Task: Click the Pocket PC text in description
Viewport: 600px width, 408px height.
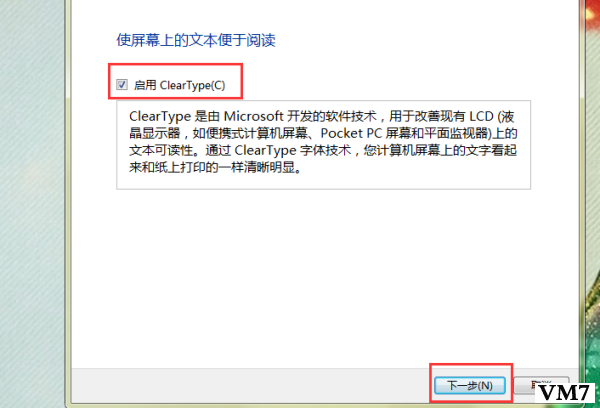Action: coord(351,133)
